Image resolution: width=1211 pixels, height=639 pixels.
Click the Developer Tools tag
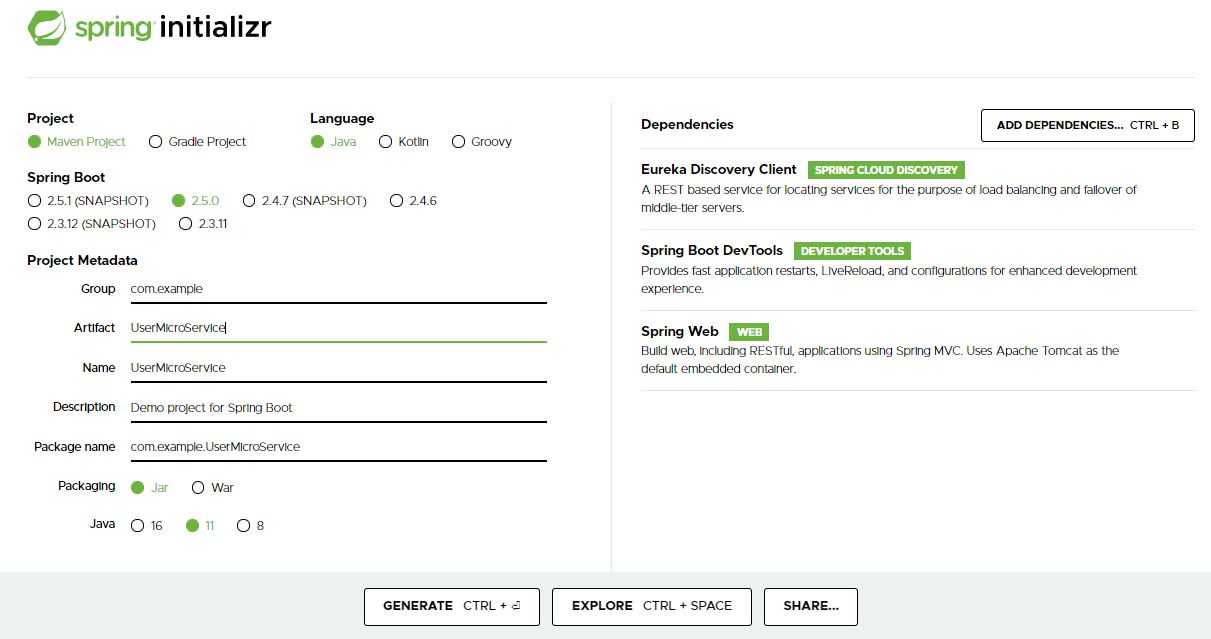pyautogui.click(x=852, y=251)
